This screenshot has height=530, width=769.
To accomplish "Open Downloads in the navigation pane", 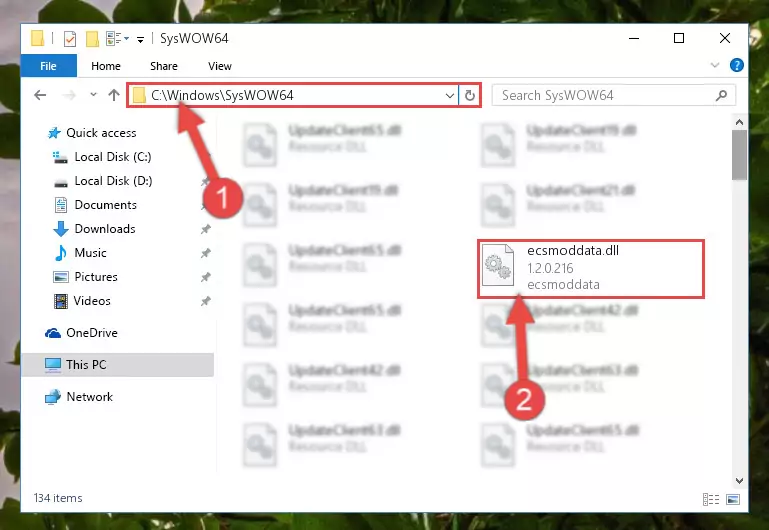I will click(x=105, y=229).
